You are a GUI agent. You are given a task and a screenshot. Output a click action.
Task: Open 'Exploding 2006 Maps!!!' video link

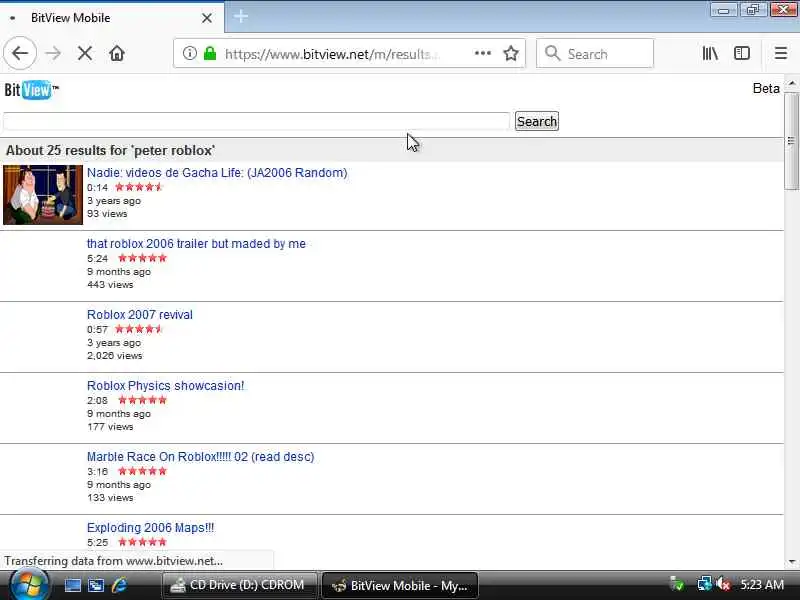151,528
